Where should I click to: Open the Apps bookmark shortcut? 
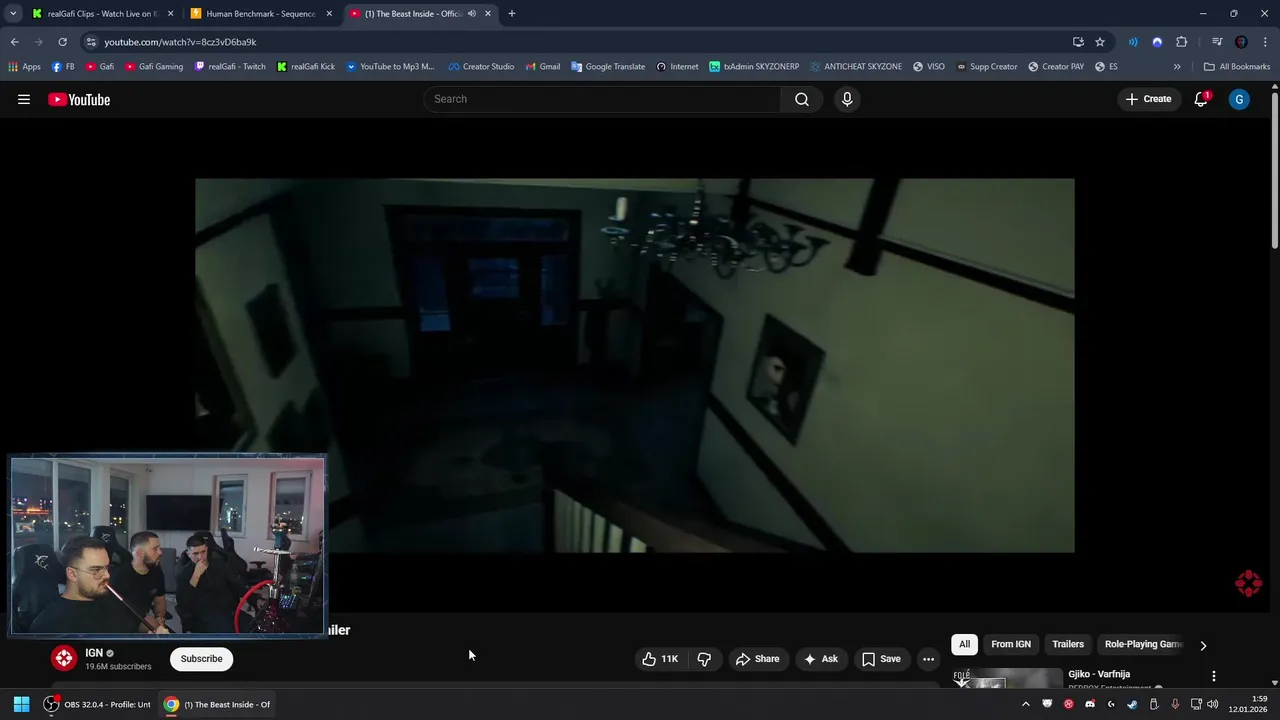click(24, 67)
